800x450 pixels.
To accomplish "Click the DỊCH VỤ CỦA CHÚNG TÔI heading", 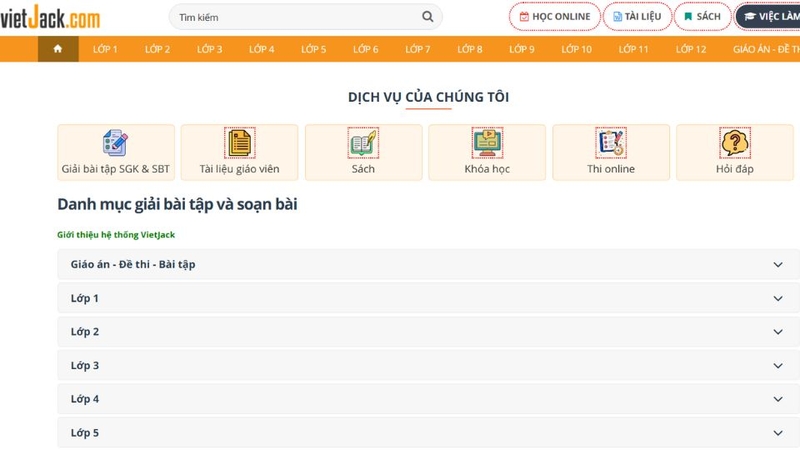I will pos(428,97).
